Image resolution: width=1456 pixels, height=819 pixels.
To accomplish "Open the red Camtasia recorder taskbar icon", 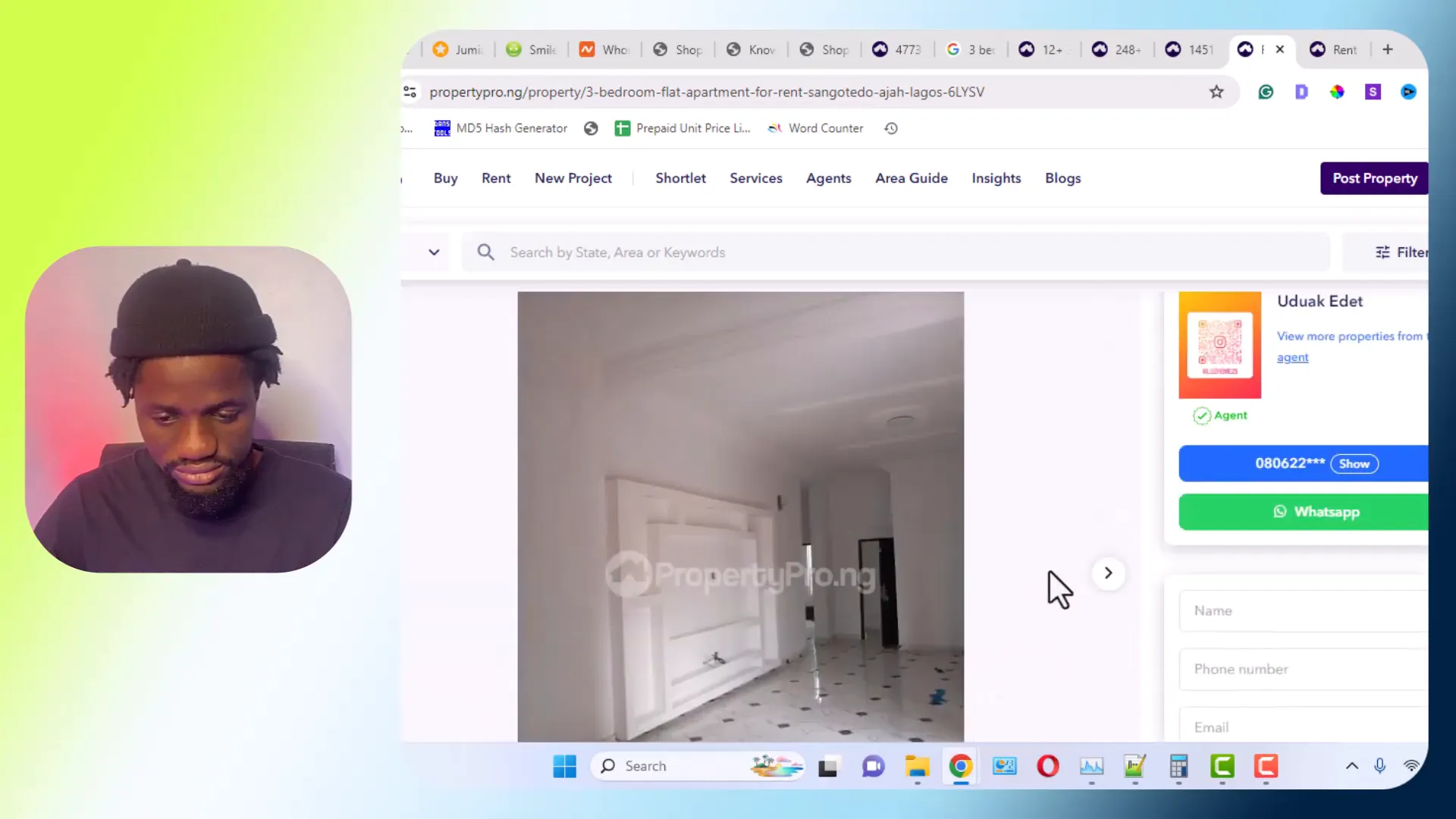I will click(x=1266, y=767).
